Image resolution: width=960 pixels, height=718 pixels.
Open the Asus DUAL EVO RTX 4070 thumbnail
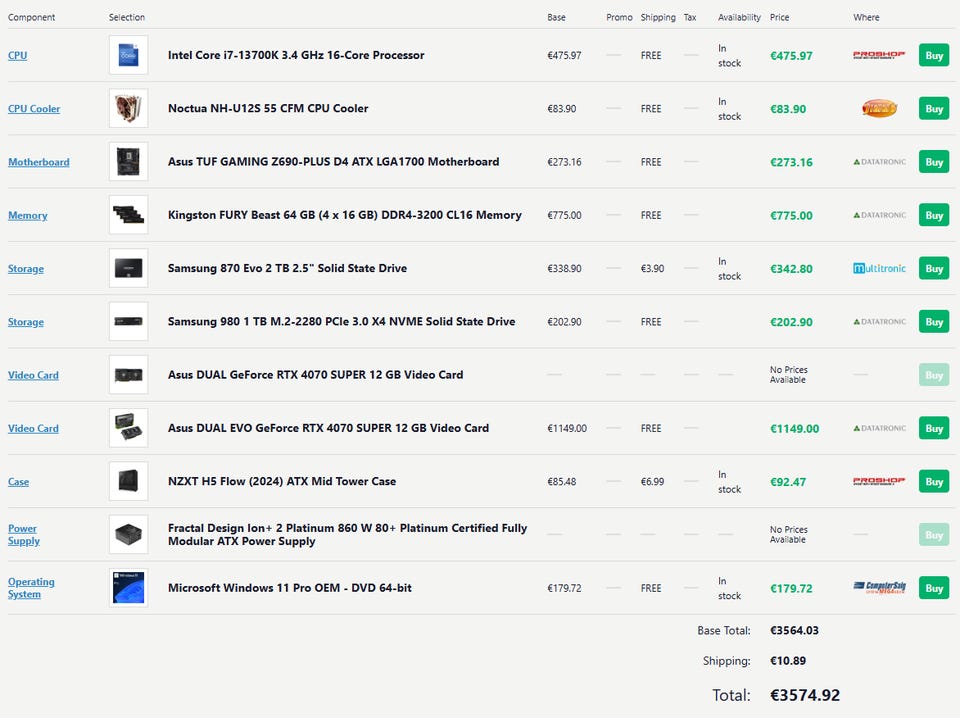(x=129, y=428)
